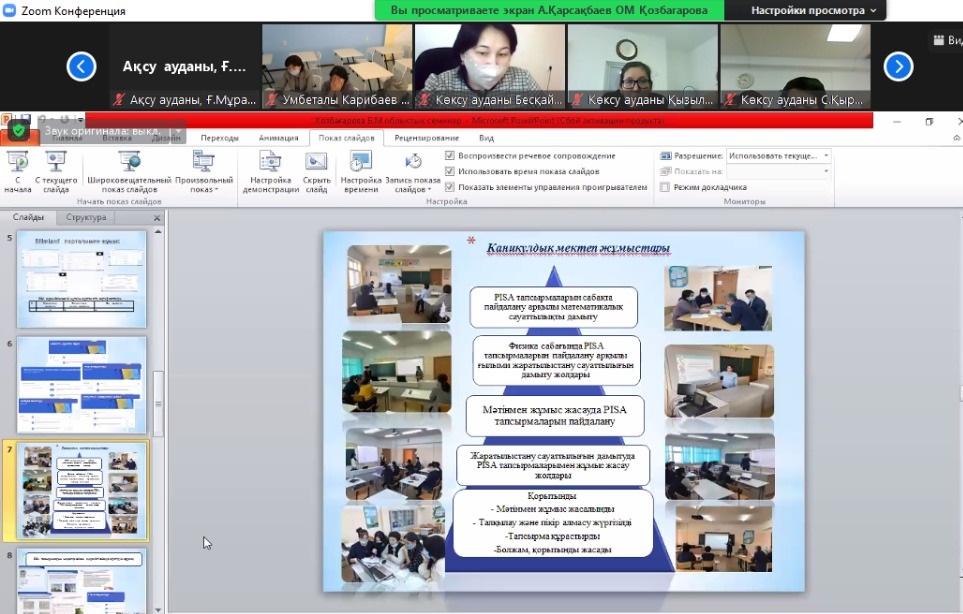This screenshot has height=614, width=963.
Task: Click muted mic icon of Көксу ауданы С.Қыр participant
Action: 730,99
